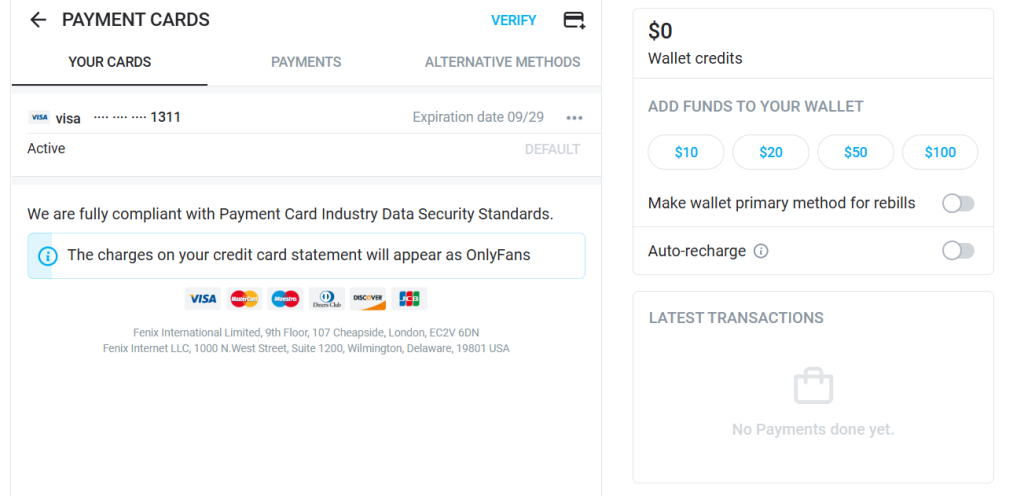The image size is (1024, 496).
Task: Select the Your Cards tab
Action: (110, 62)
